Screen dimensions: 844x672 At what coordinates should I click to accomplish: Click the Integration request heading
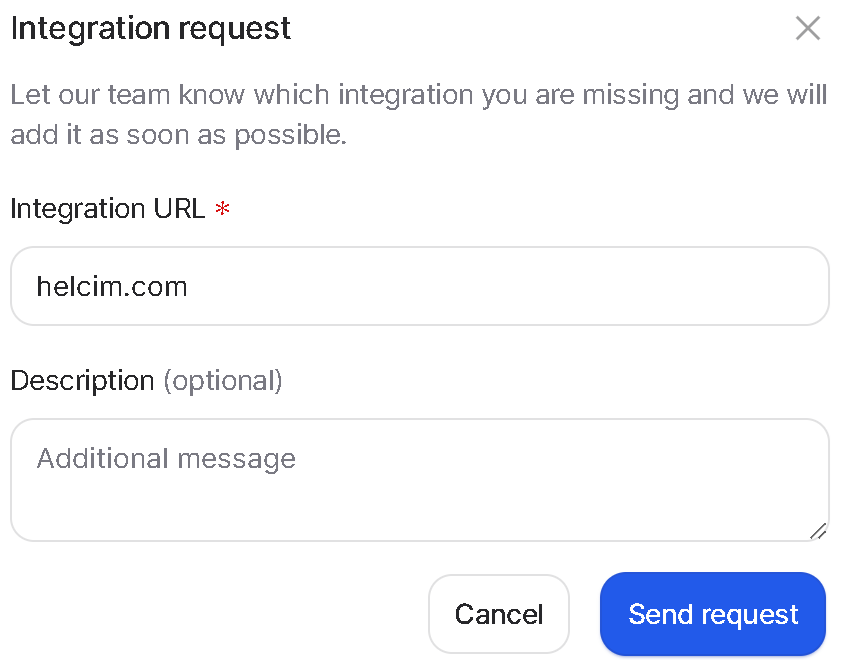pos(151,29)
